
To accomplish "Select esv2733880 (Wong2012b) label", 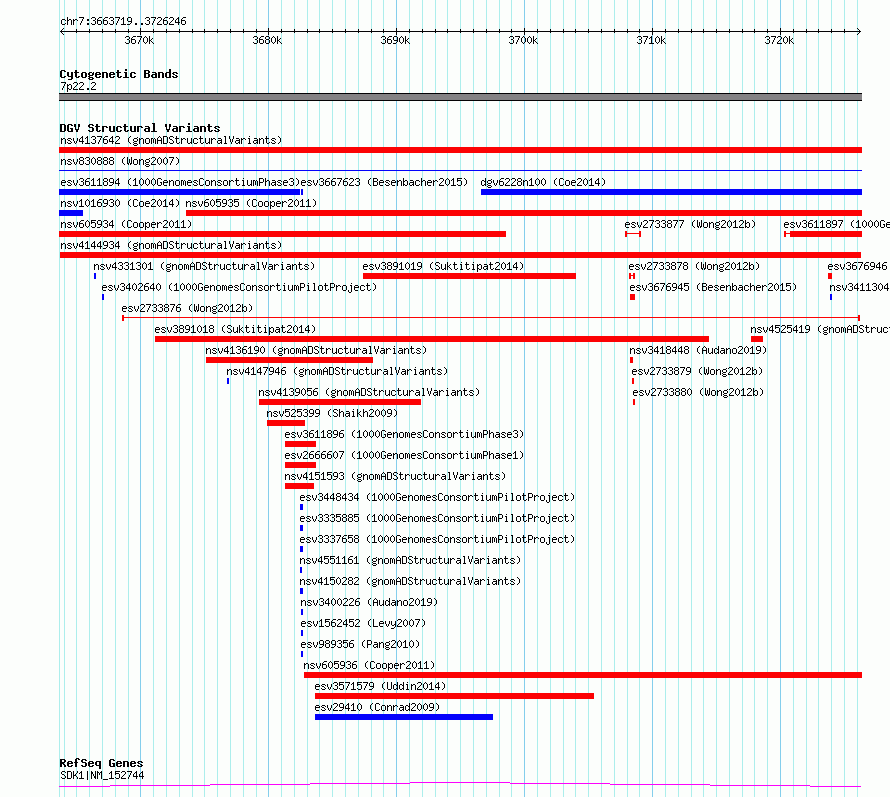I will [698, 392].
